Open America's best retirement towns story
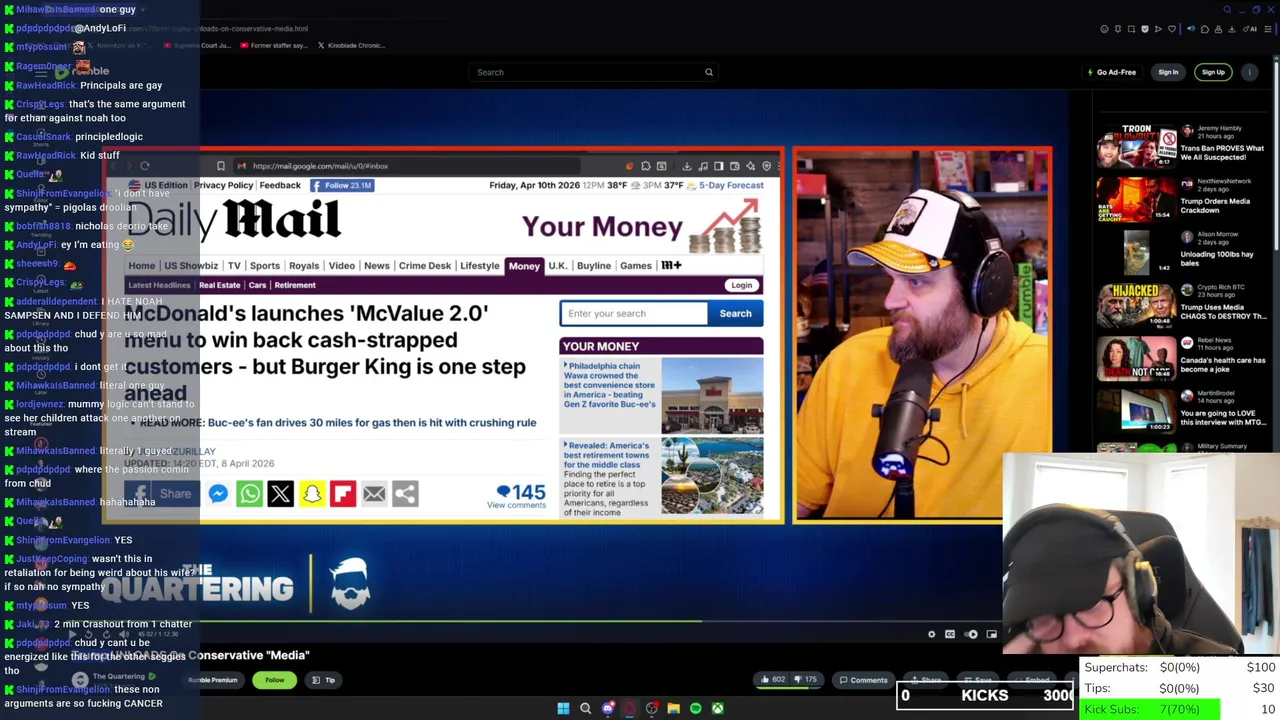Screen dimensions: 1280x720 (x=606, y=455)
